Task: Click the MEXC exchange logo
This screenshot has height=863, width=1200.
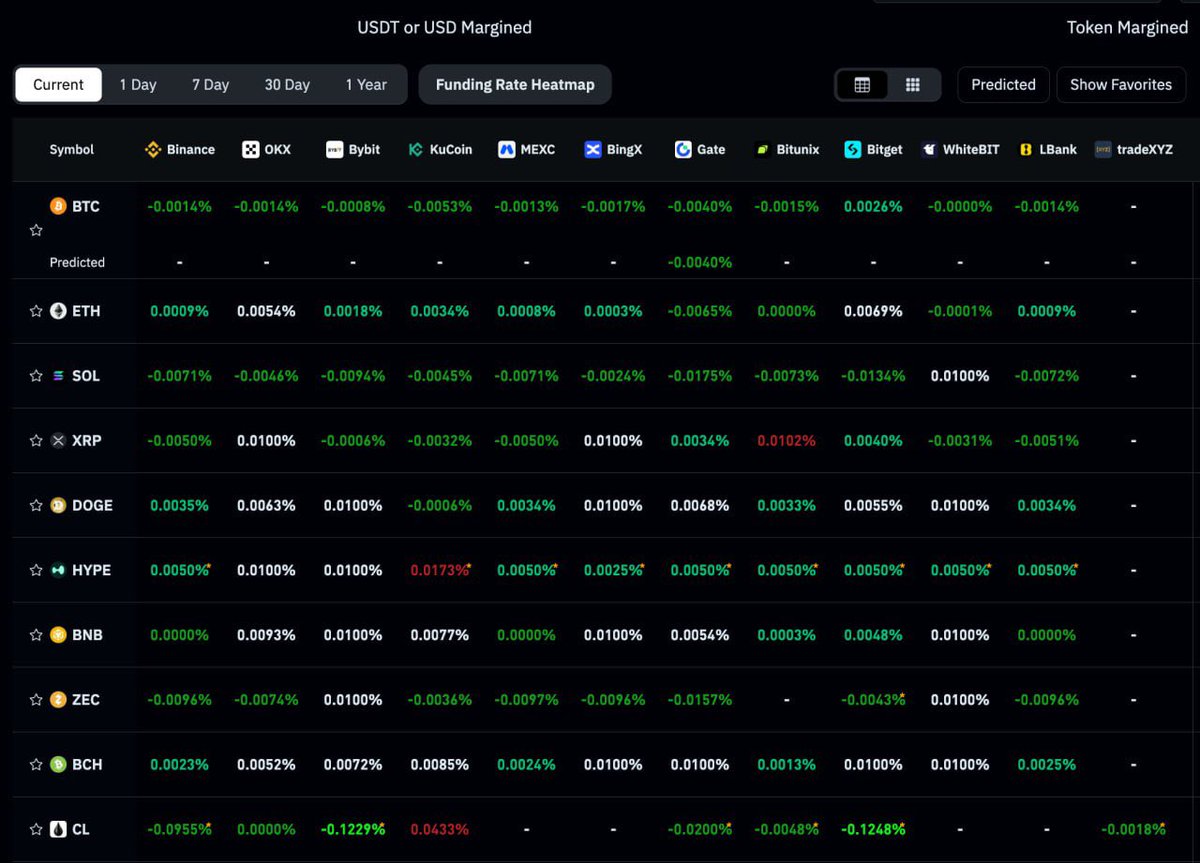Action: coord(506,150)
